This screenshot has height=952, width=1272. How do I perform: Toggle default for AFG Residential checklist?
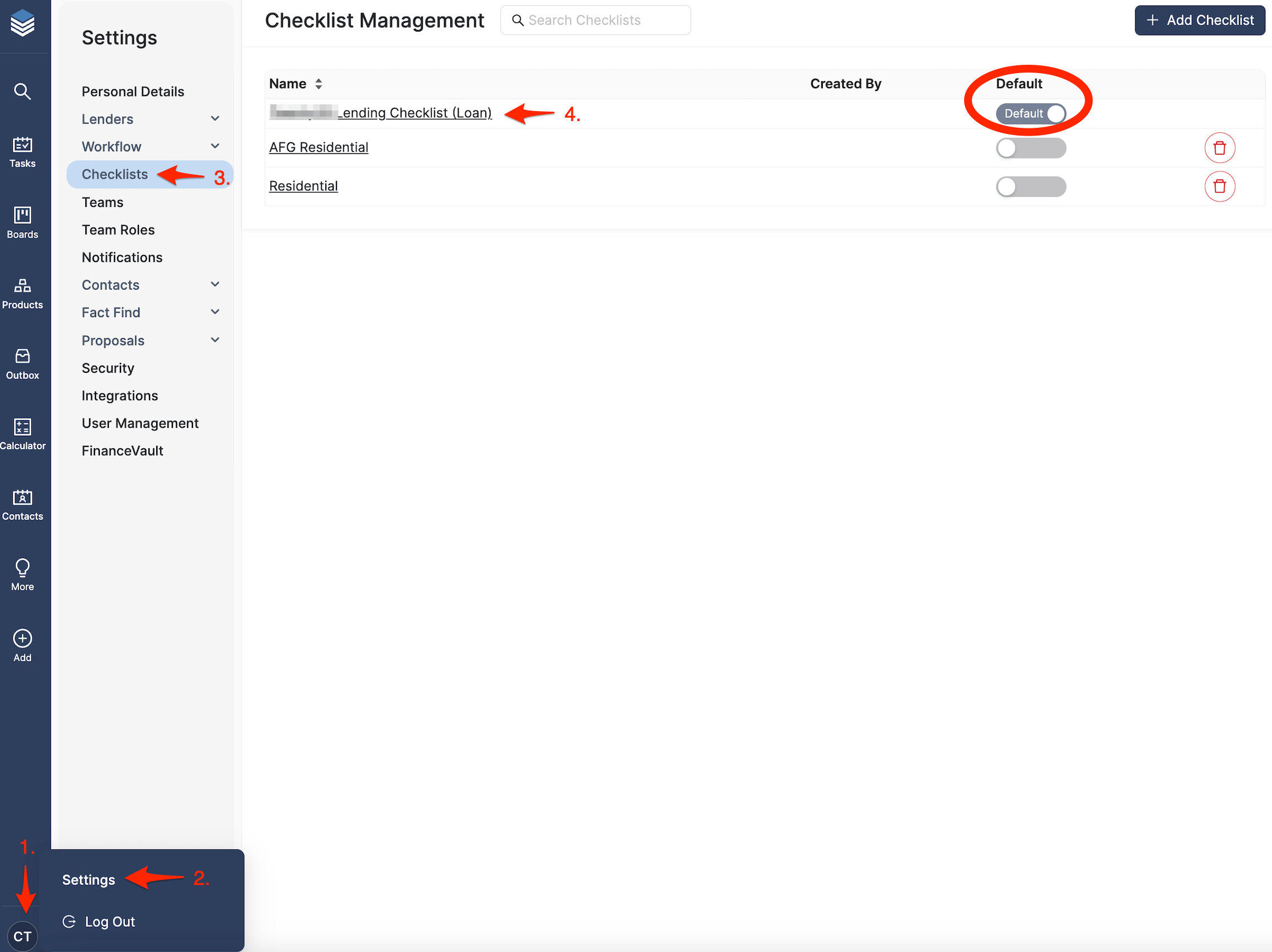(1030, 148)
